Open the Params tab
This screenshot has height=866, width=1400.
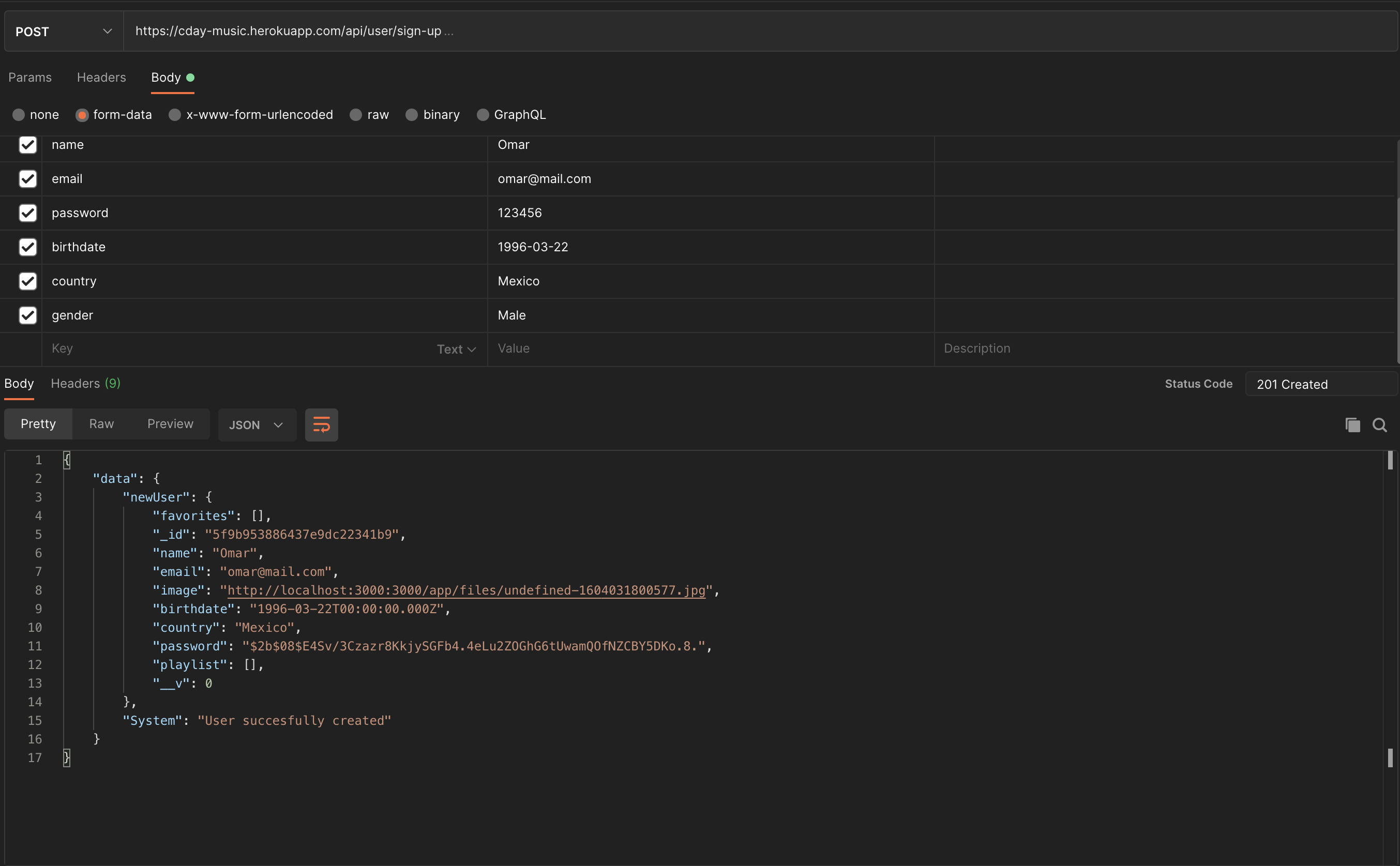click(30, 78)
